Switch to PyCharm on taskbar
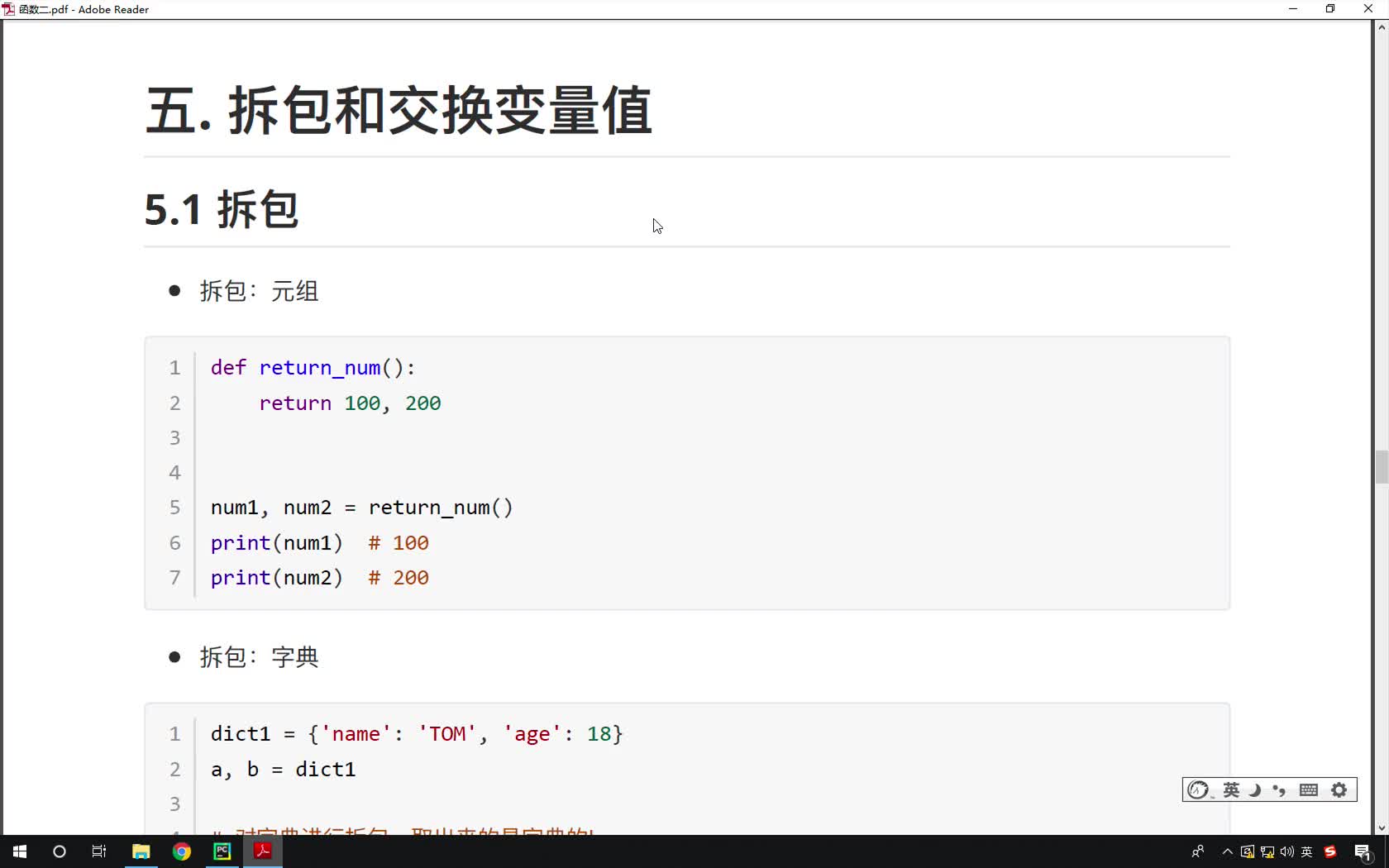 click(x=222, y=851)
